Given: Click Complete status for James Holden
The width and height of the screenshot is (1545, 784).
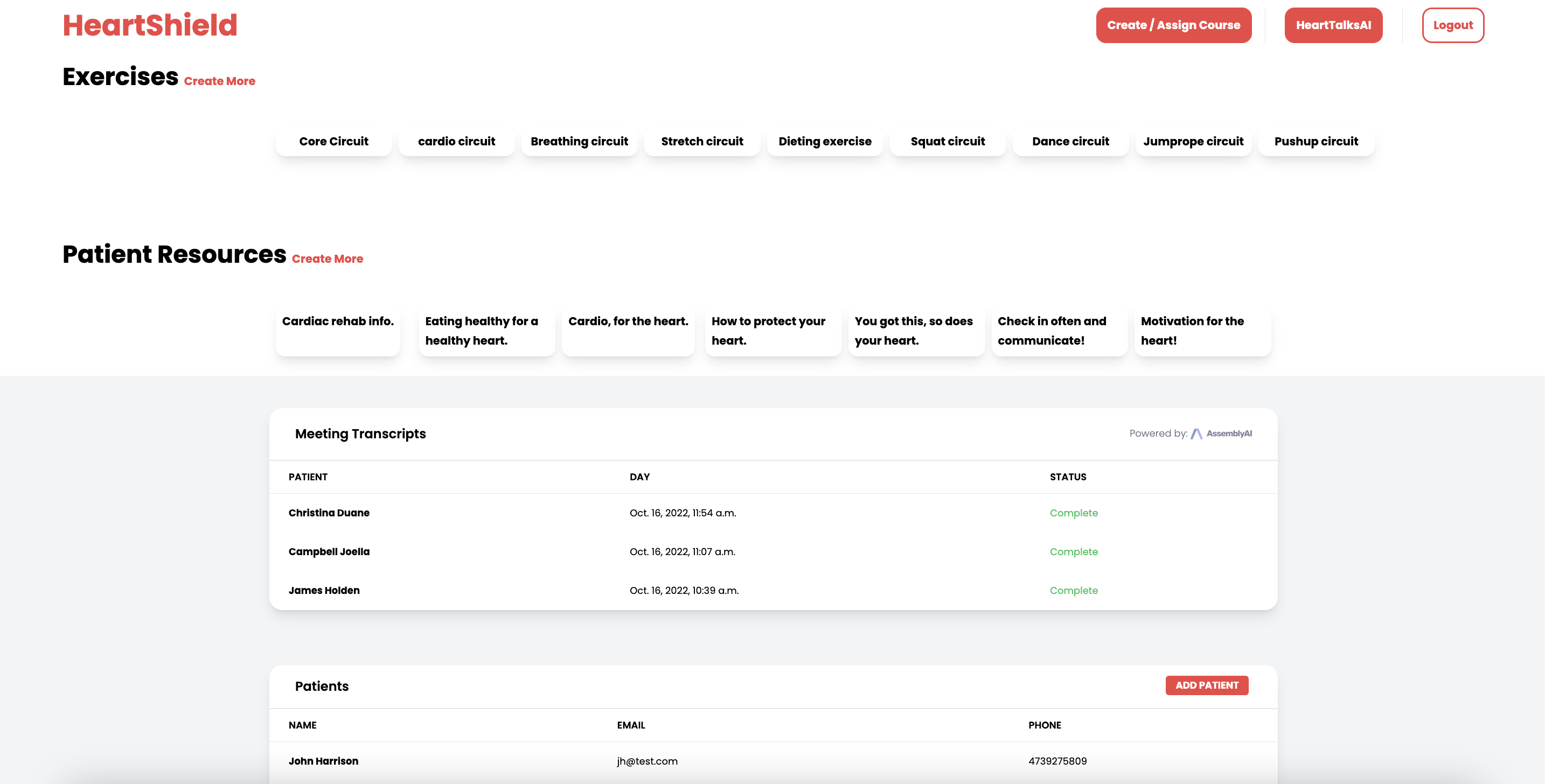Looking at the screenshot, I should point(1074,590).
